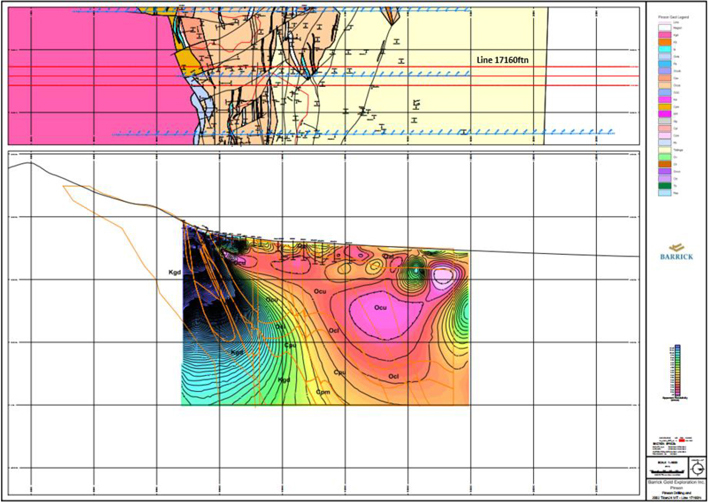Click the pink Kgd unit on the plan map
The height and width of the screenshot is (503, 708).
pyautogui.click(x=80, y=75)
